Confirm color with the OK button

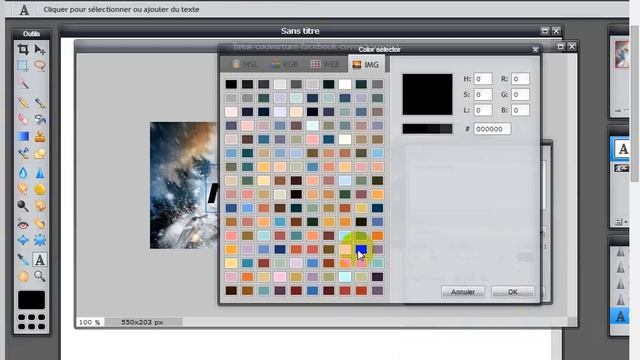513,292
